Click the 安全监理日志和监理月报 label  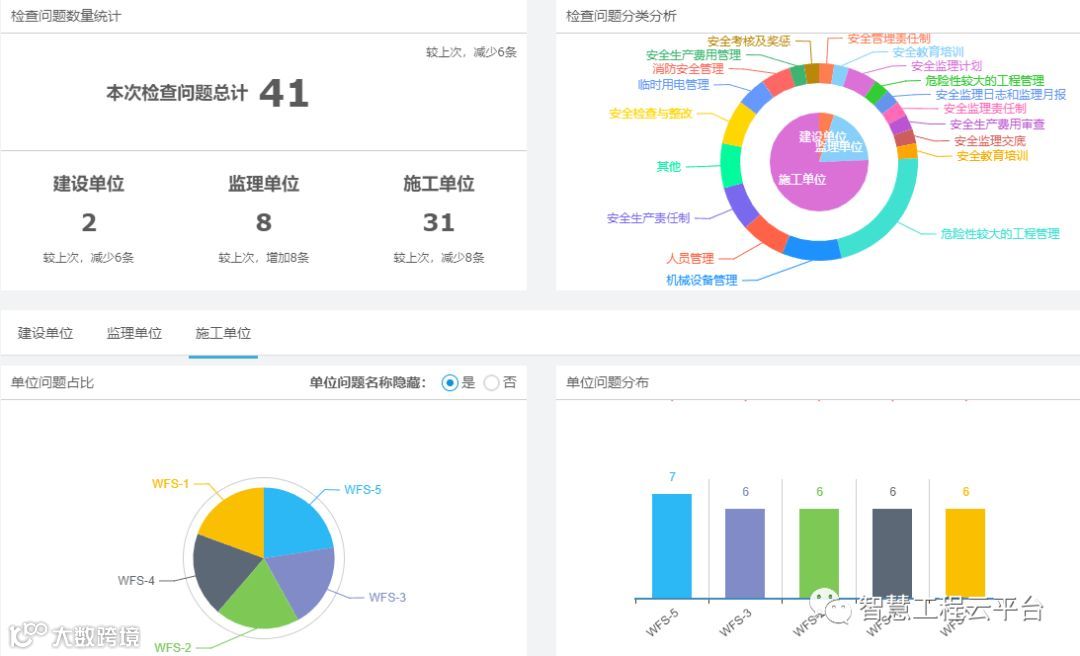click(x=1001, y=94)
